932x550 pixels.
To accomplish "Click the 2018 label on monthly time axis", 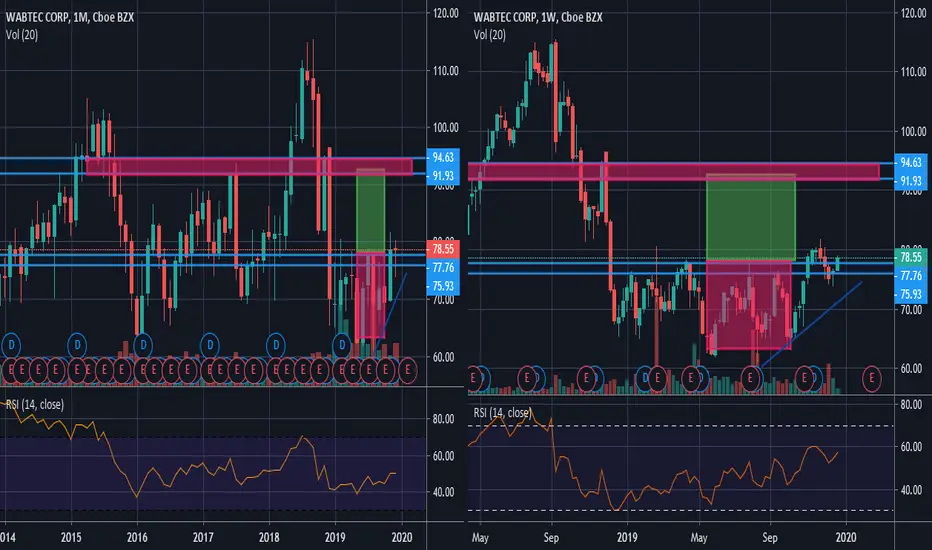I will click(x=269, y=538).
